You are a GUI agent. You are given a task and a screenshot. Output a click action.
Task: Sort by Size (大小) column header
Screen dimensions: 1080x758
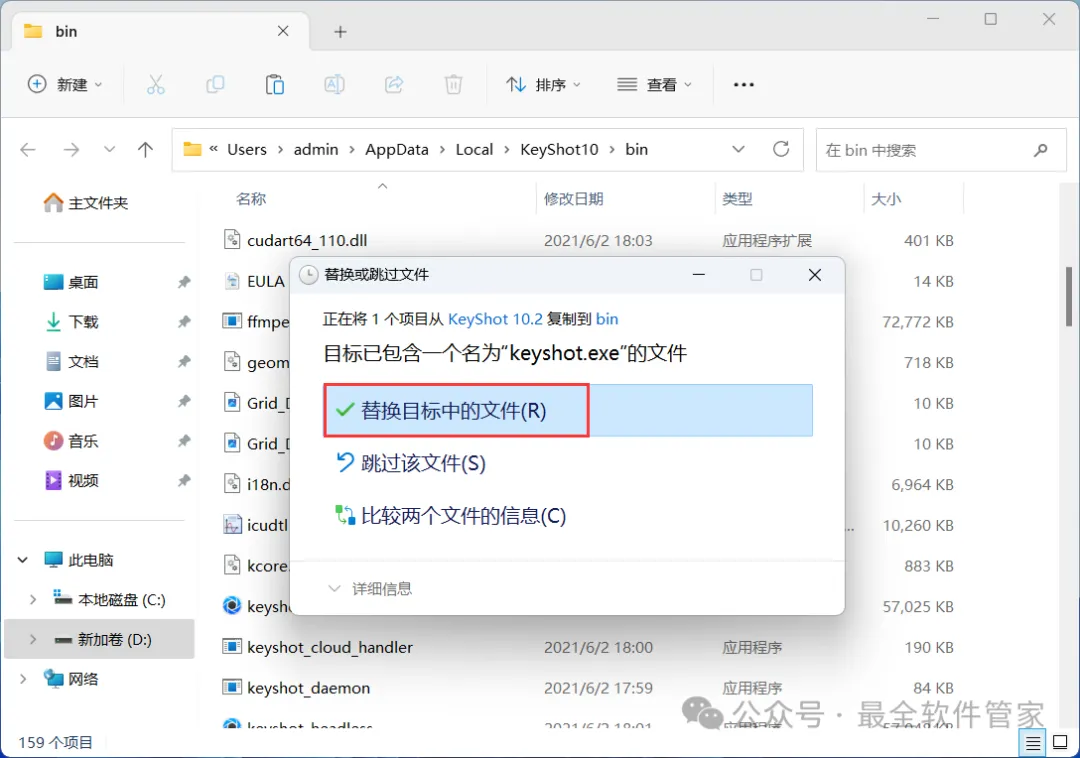pyautogui.click(x=886, y=199)
